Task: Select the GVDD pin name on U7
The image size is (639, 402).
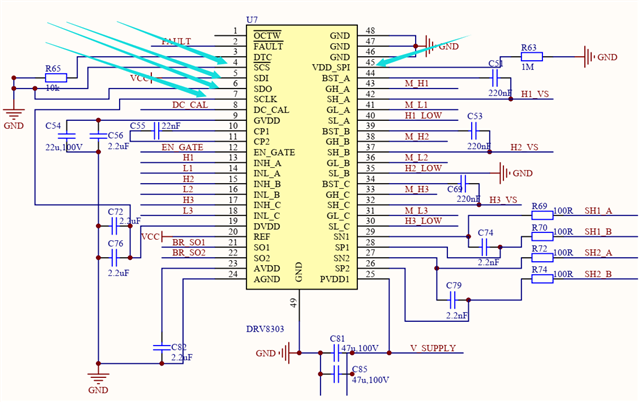Action: coord(267,120)
